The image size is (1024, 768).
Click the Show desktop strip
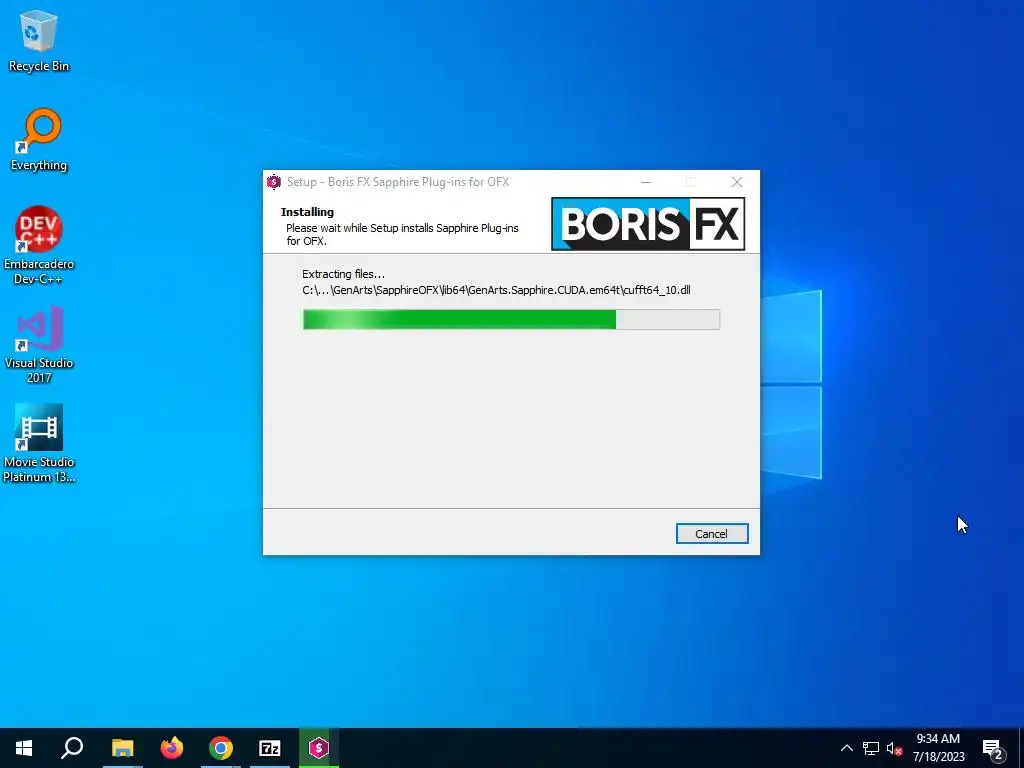[1020, 748]
